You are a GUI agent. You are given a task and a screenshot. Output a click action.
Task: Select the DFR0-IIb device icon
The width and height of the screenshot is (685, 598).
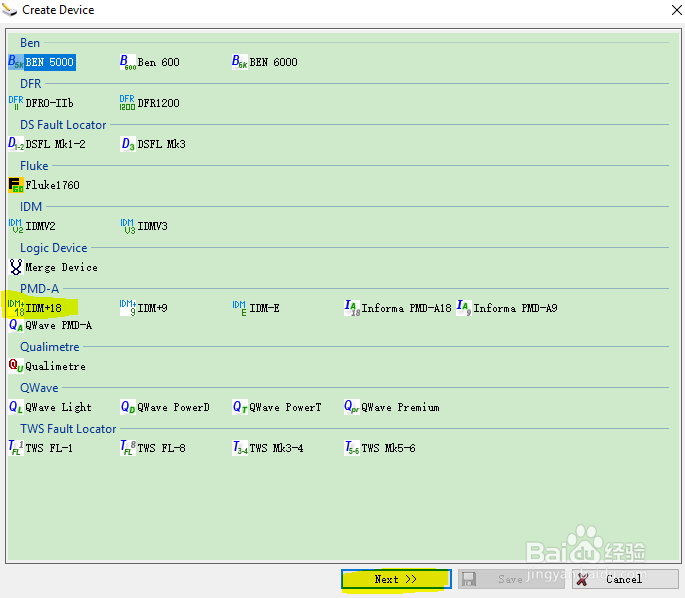[x=16, y=103]
